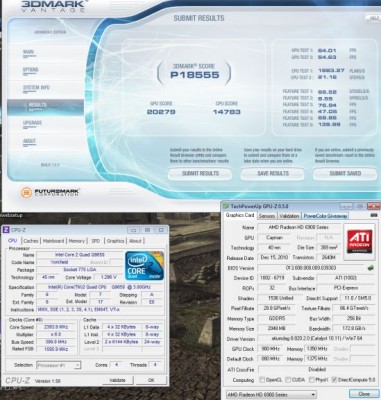381x400 pixels.
Task: Click the GPU score value 20279
Action: click(x=161, y=112)
